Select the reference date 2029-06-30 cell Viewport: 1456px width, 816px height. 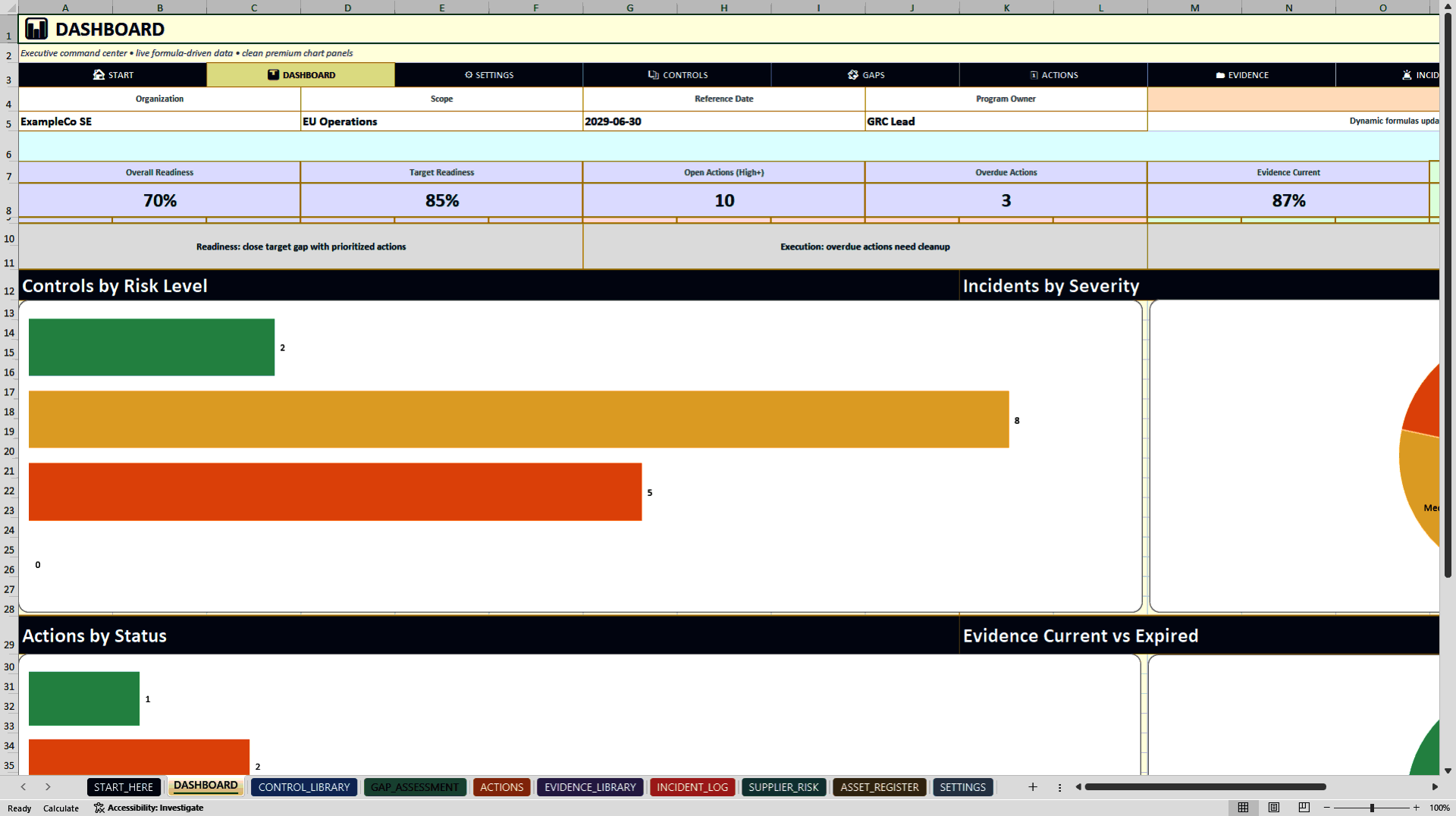tap(723, 121)
